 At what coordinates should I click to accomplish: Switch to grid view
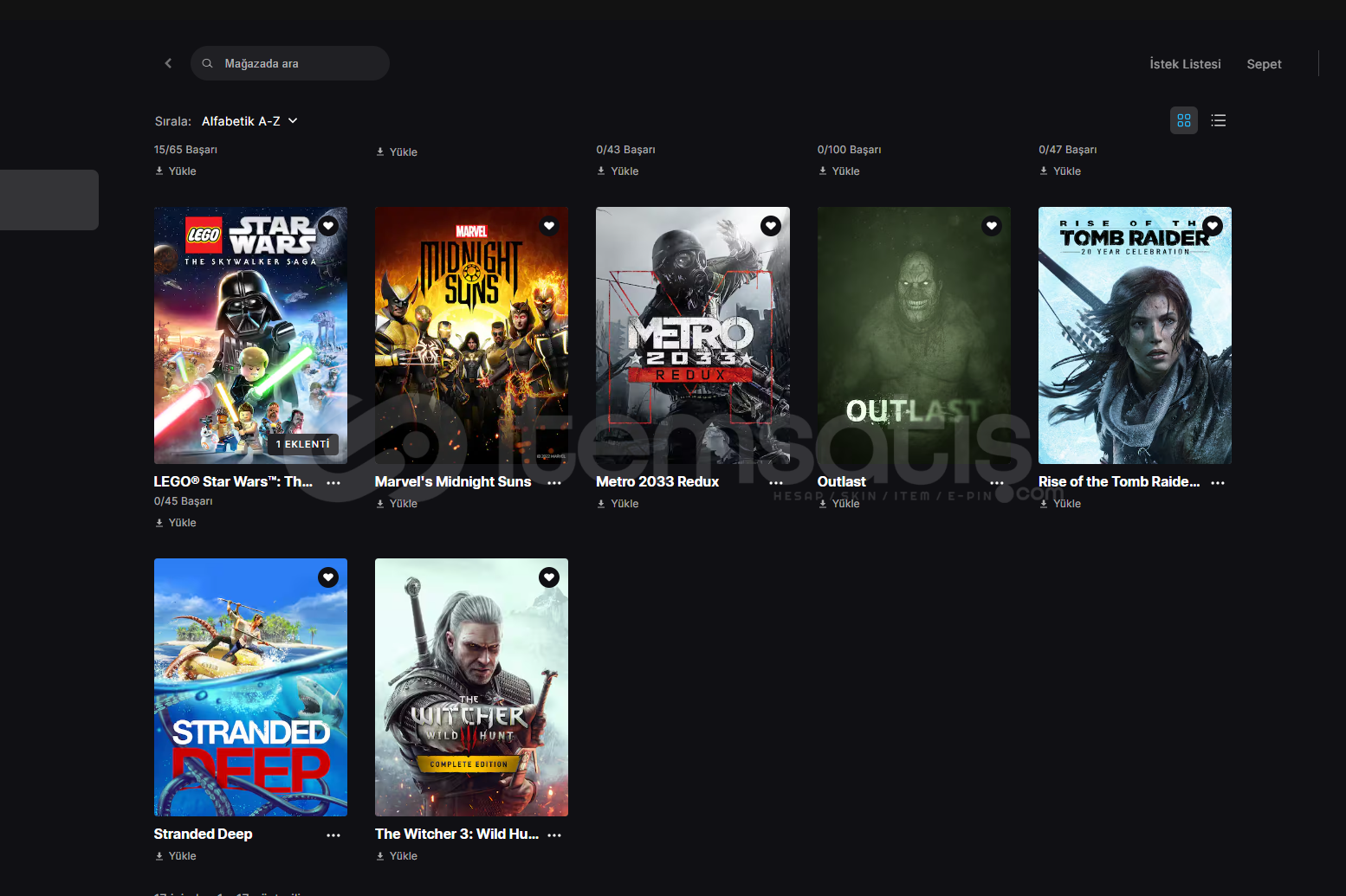pos(1183,120)
